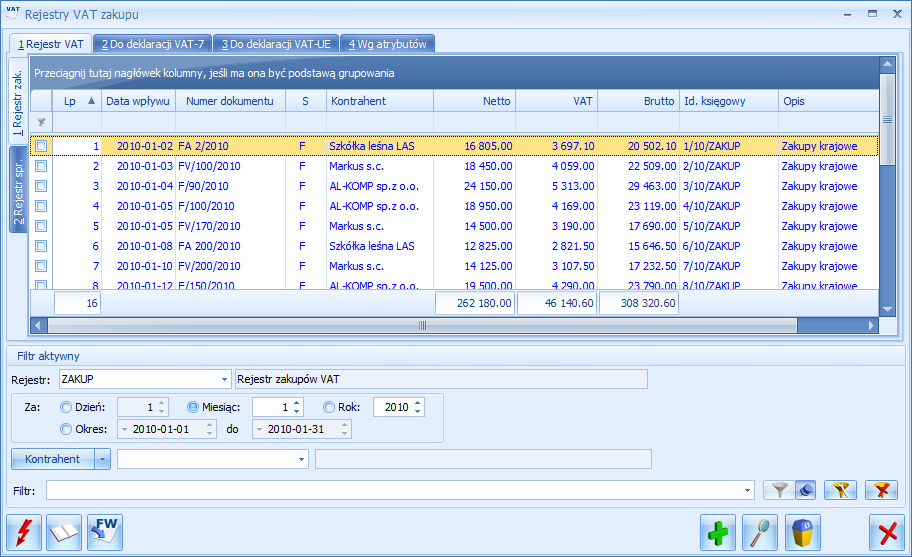Increase the Miesiąc spinner value
Image resolution: width=912 pixels, height=557 pixels.
[x=297, y=403]
